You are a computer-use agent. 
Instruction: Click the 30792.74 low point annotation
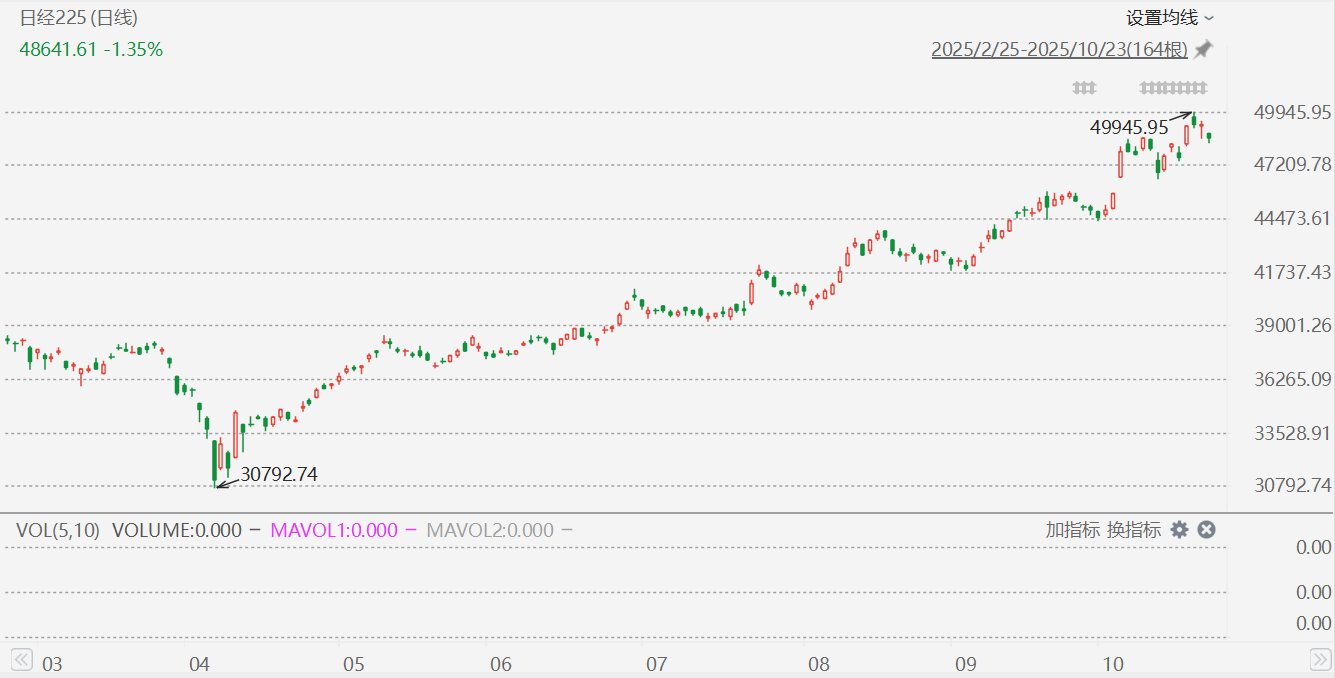(x=279, y=474)
